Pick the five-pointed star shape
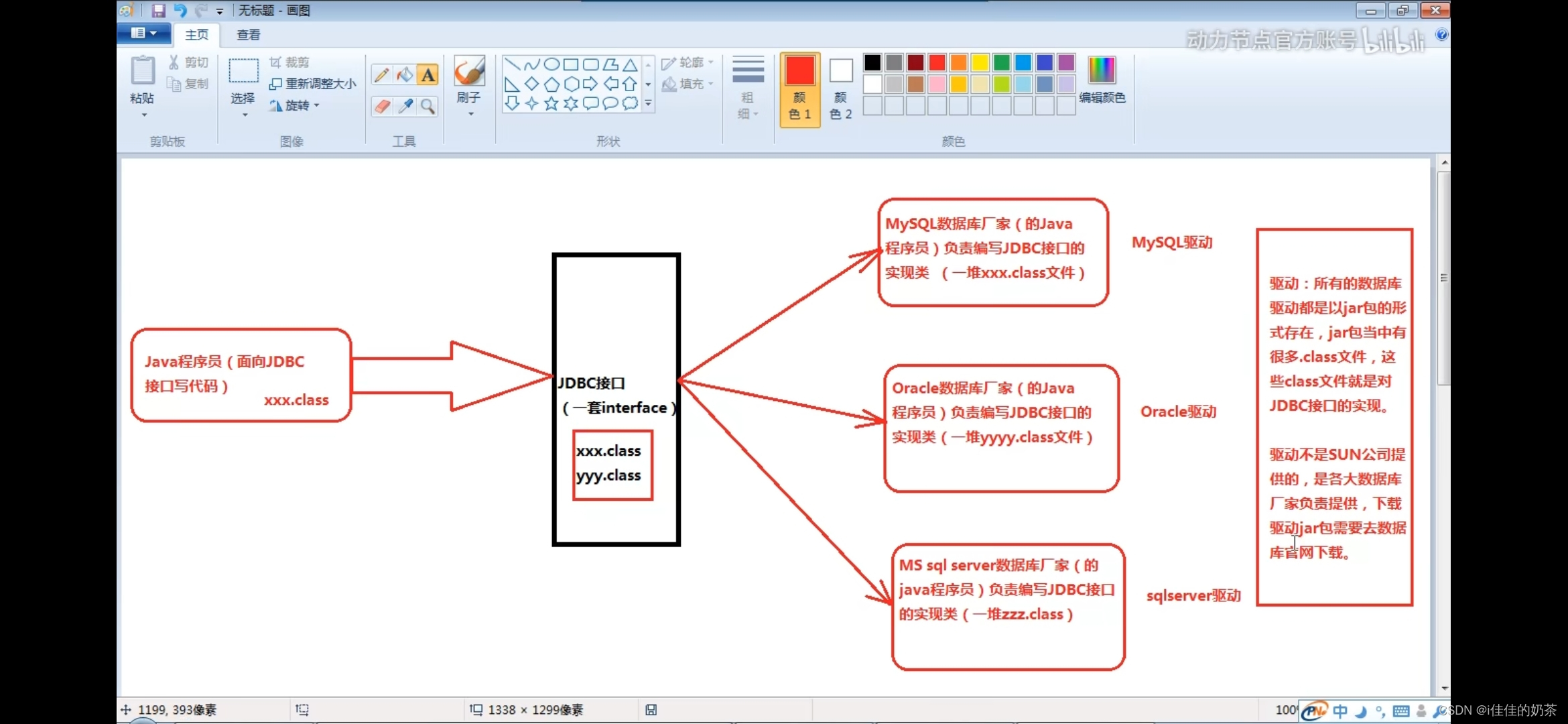 click(x=551, y=103)
